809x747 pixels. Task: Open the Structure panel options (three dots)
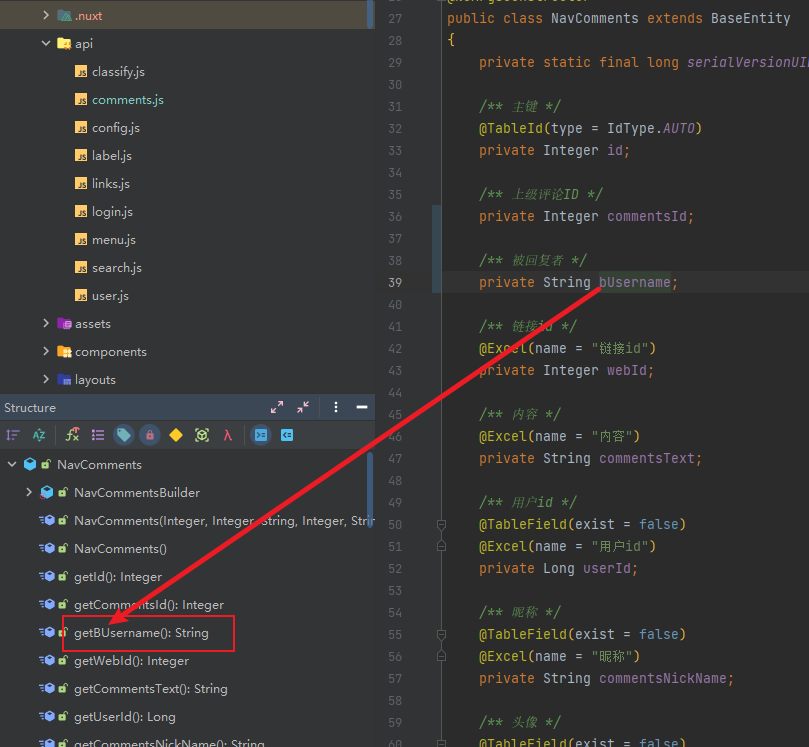point(336,407)
